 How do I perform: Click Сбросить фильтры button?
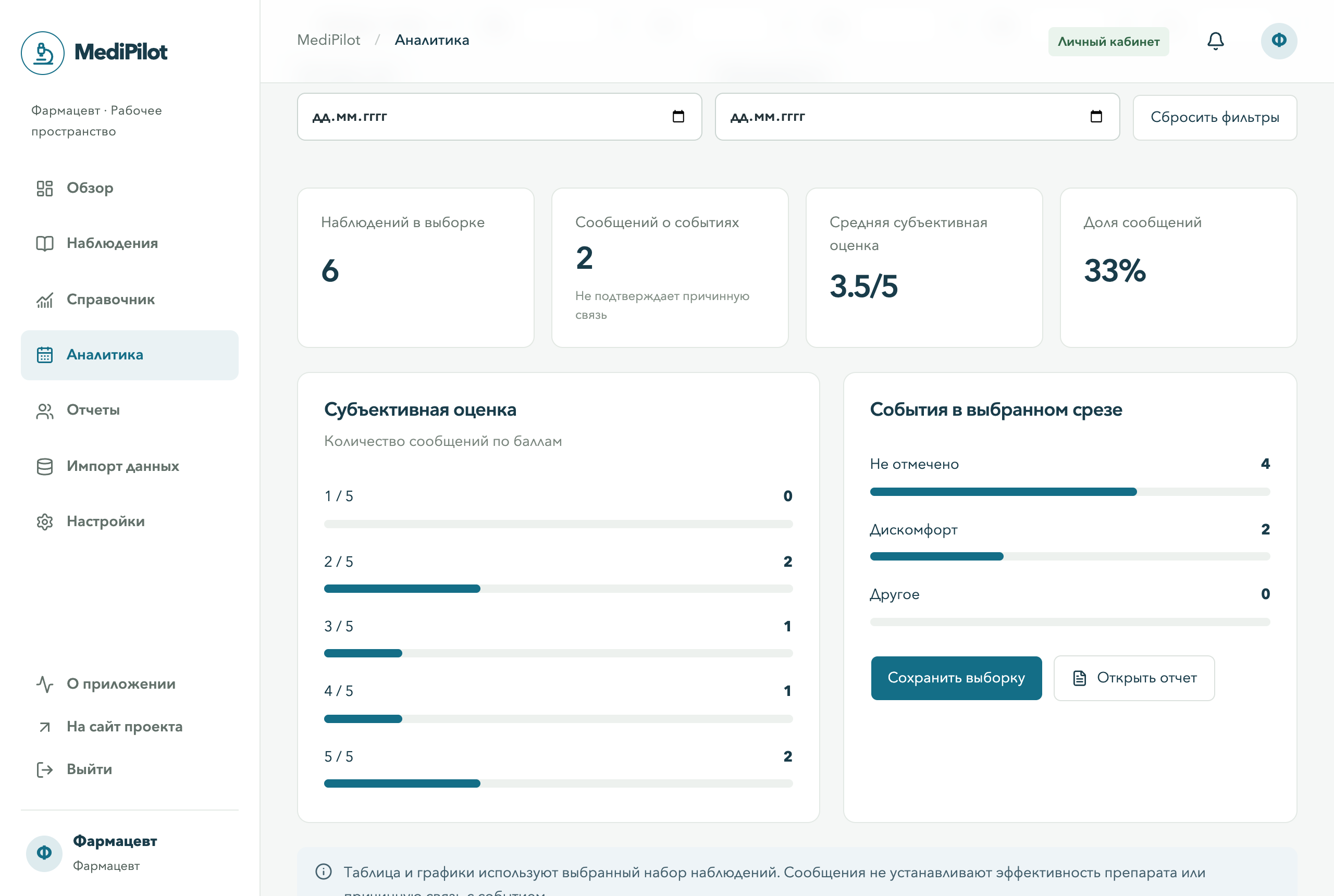tap(1215, 117)
